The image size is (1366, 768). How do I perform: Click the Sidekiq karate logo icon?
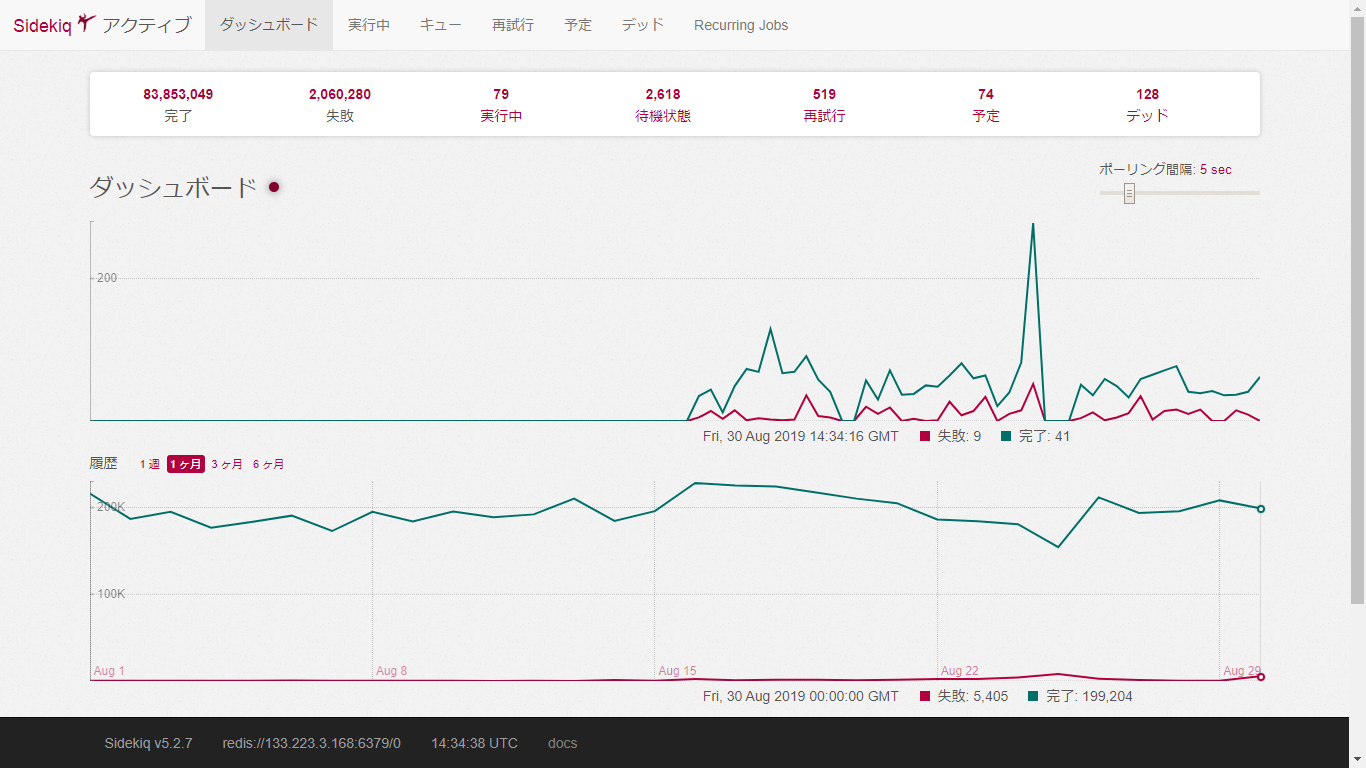[86, 23]
